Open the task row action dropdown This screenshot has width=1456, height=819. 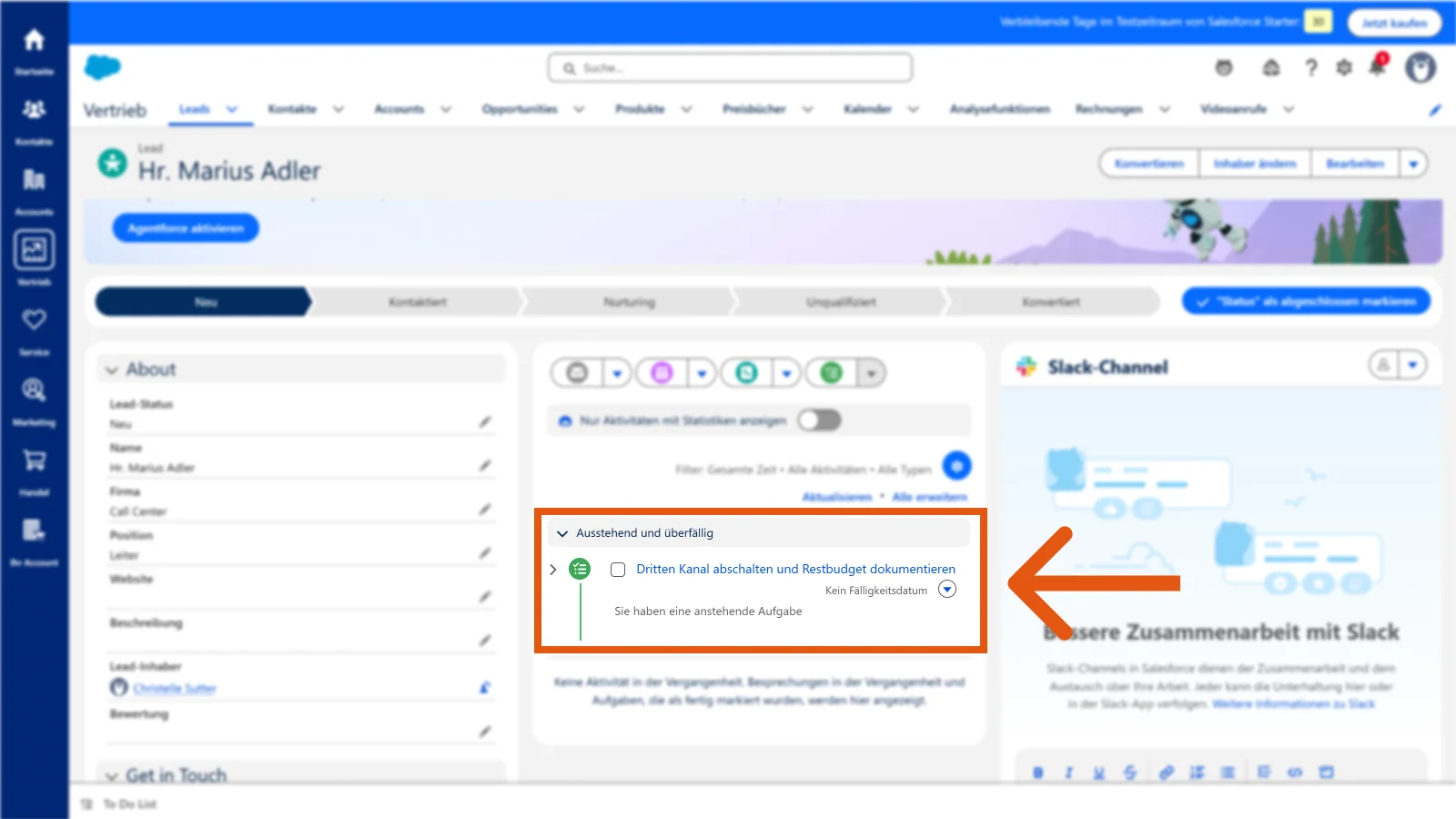pos(947,589)
